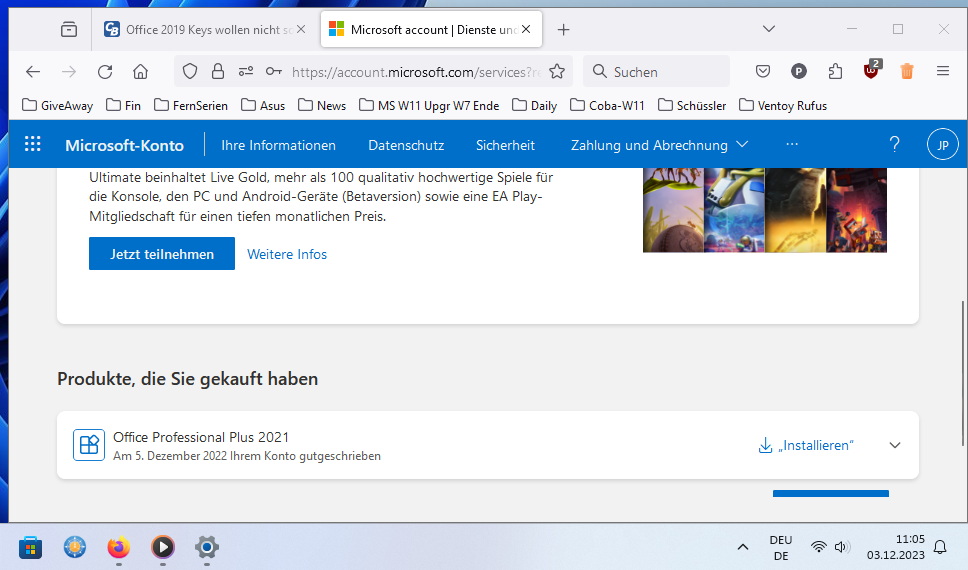Image resolution: width=968 pixels, height=570 pixels.
Task: Open News bookmarks folder
Action: 322,106
